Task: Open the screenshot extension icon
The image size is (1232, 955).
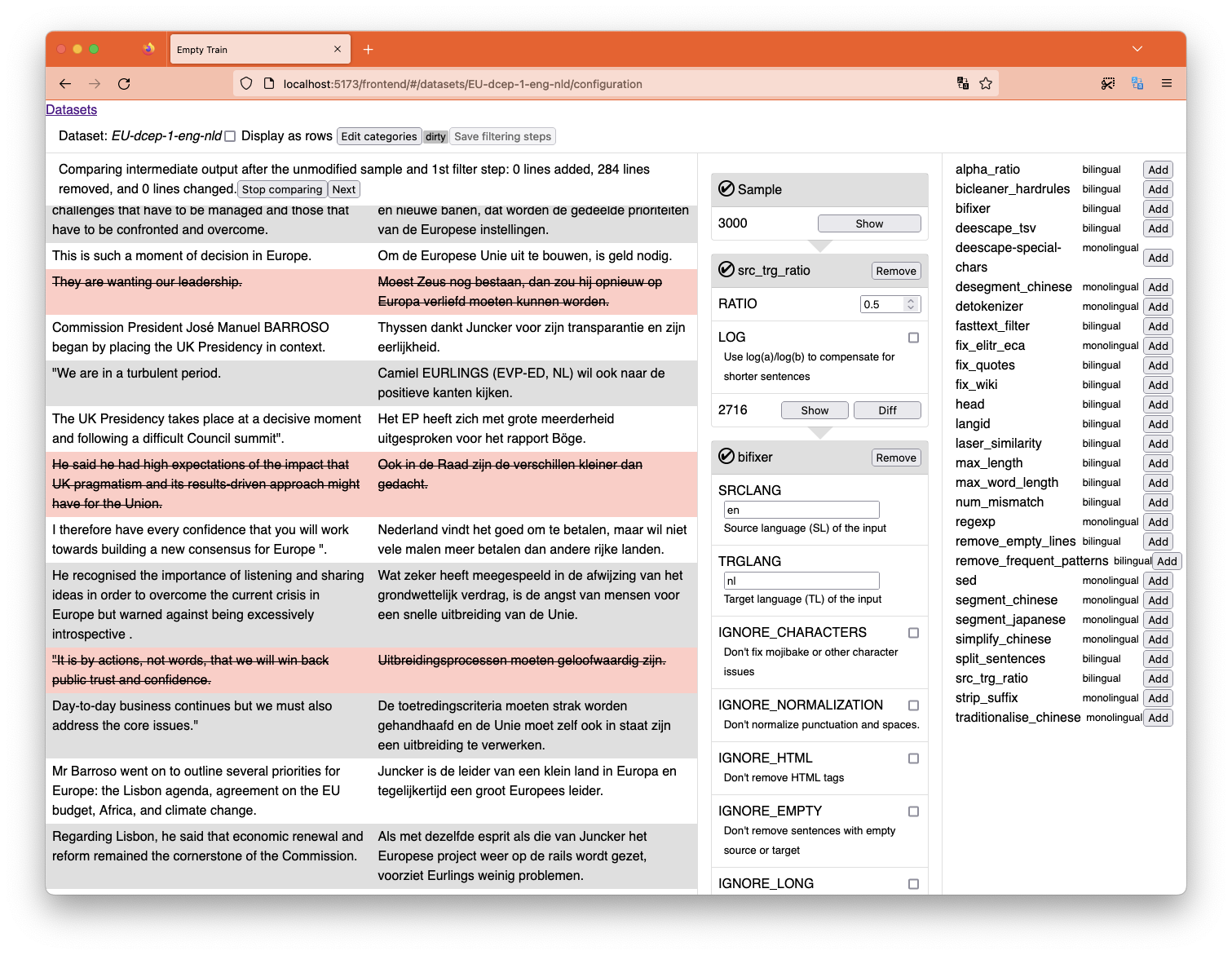Action: [1108, 84]
